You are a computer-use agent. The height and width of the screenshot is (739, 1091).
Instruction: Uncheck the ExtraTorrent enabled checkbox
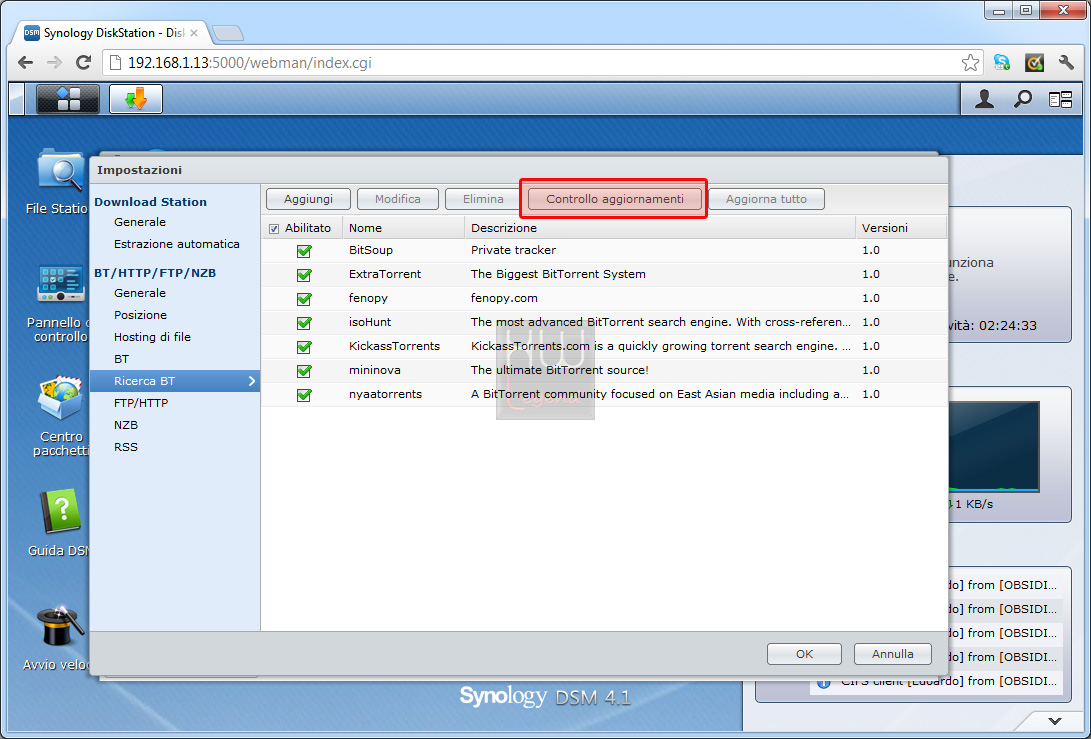[x=304, y=275]
